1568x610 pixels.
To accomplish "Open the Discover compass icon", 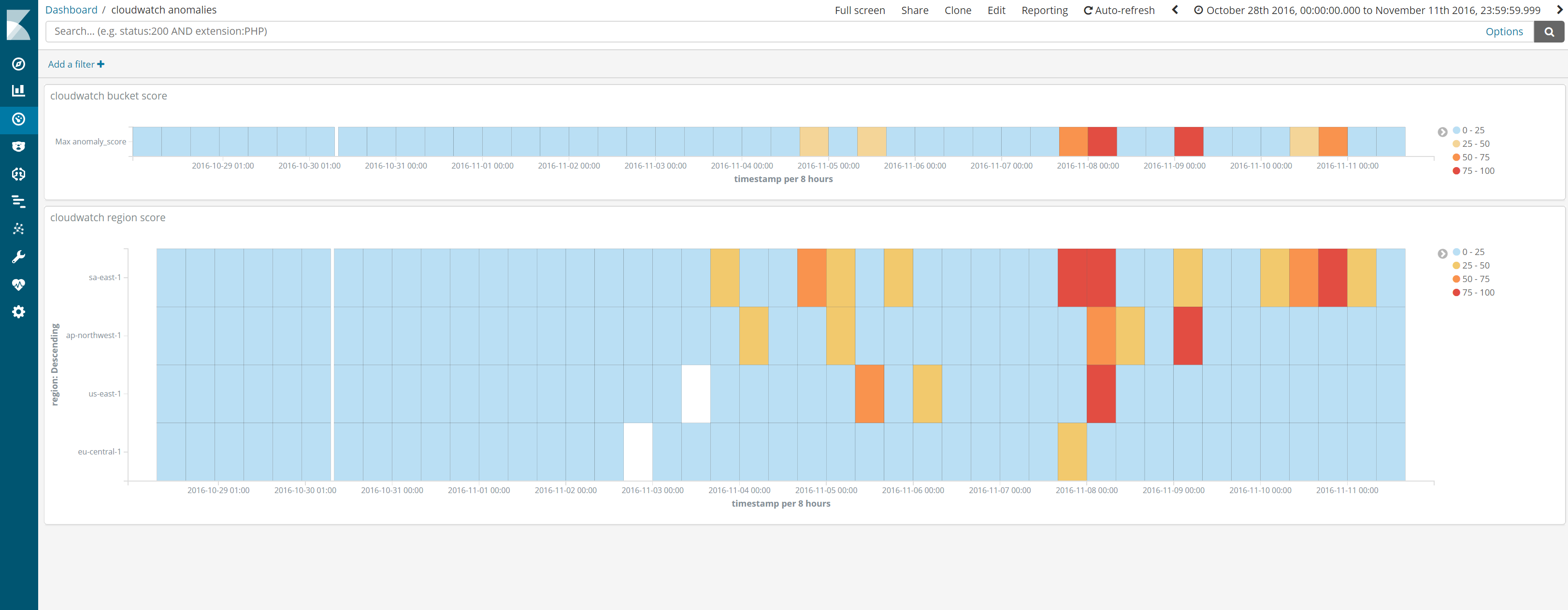I will pos(18,64).
